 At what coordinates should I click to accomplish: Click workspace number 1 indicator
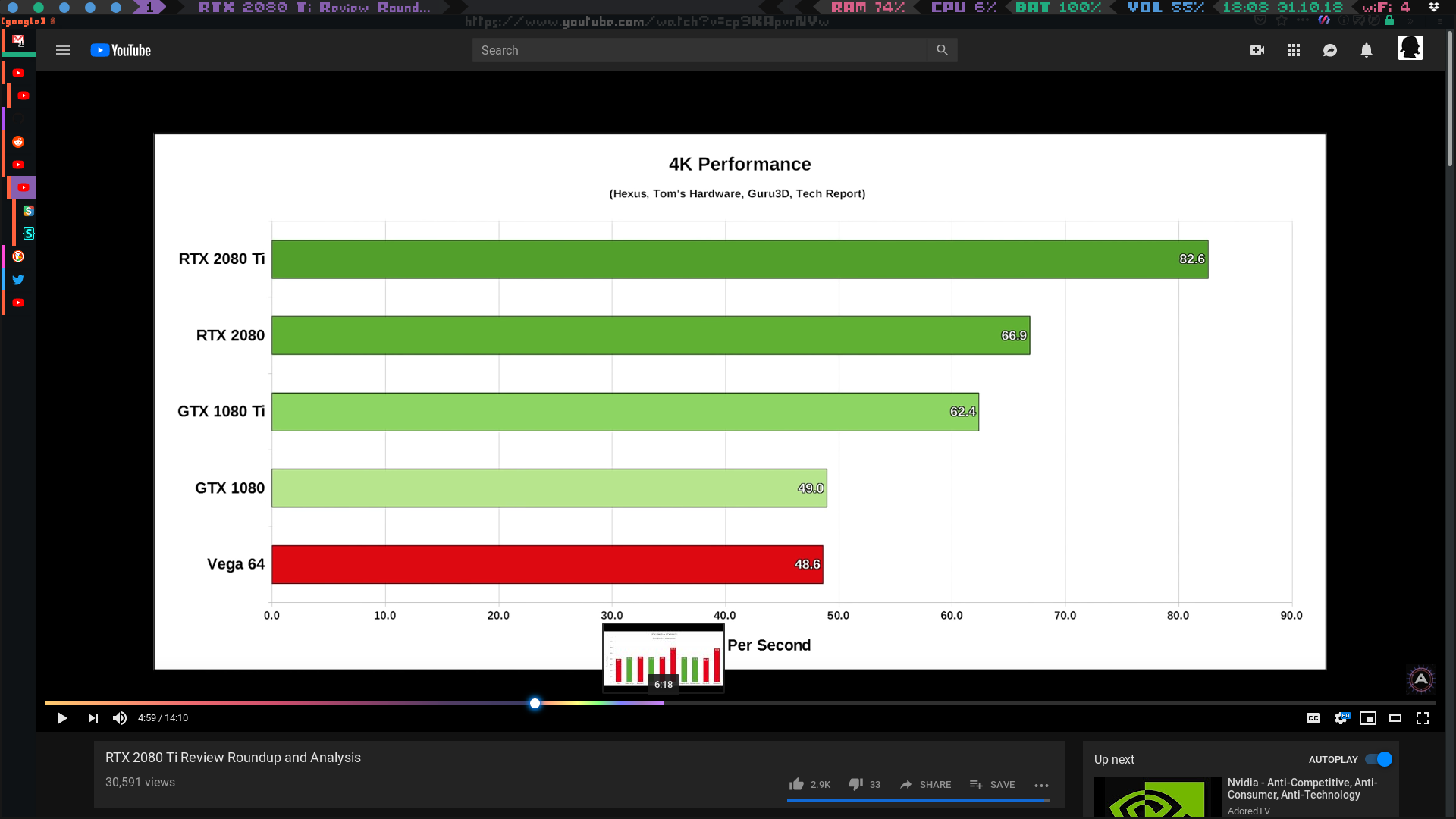click(149, 7)
